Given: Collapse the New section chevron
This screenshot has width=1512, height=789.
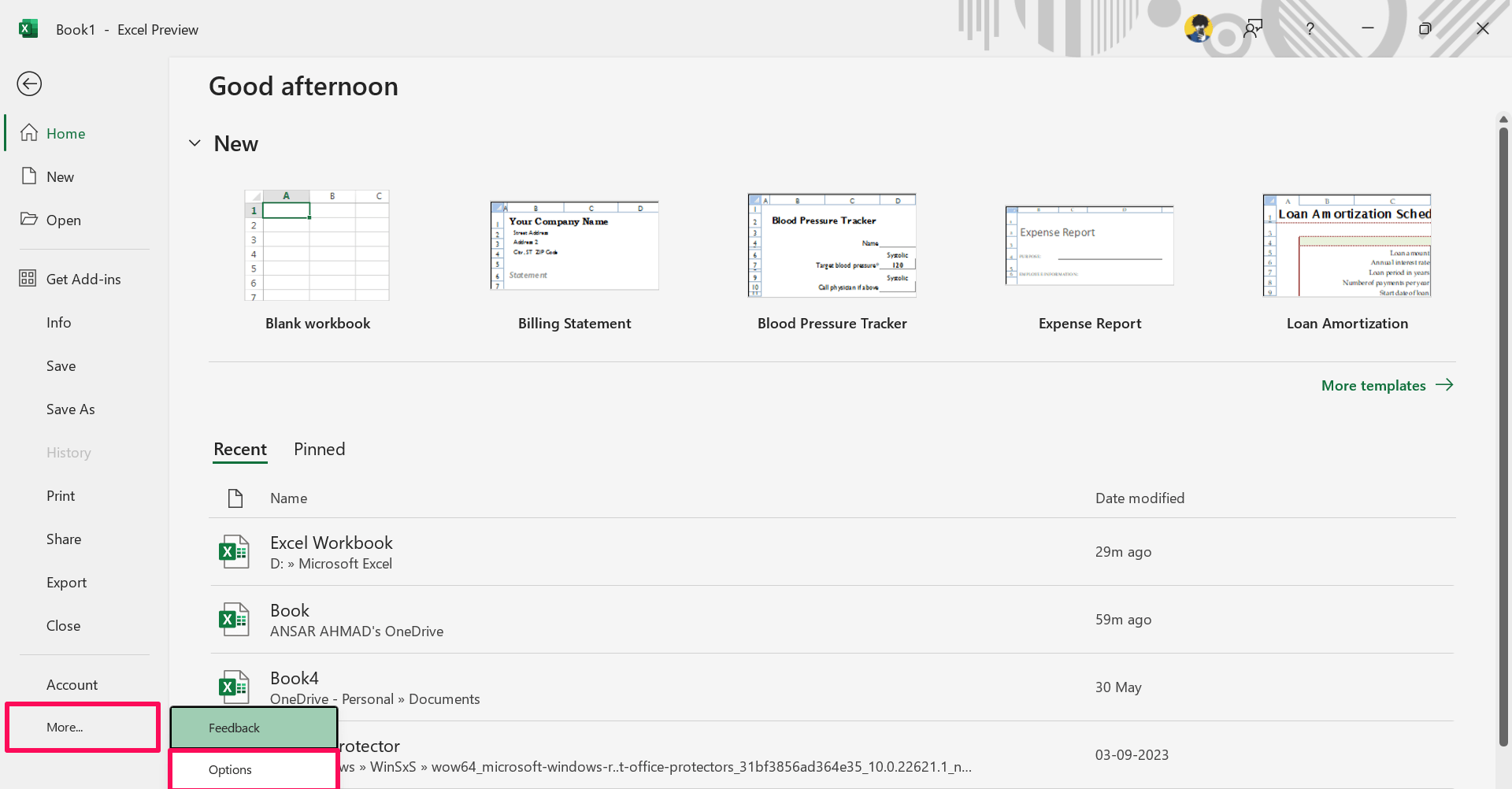Looking at the screenshot, I should coord(195,143).
